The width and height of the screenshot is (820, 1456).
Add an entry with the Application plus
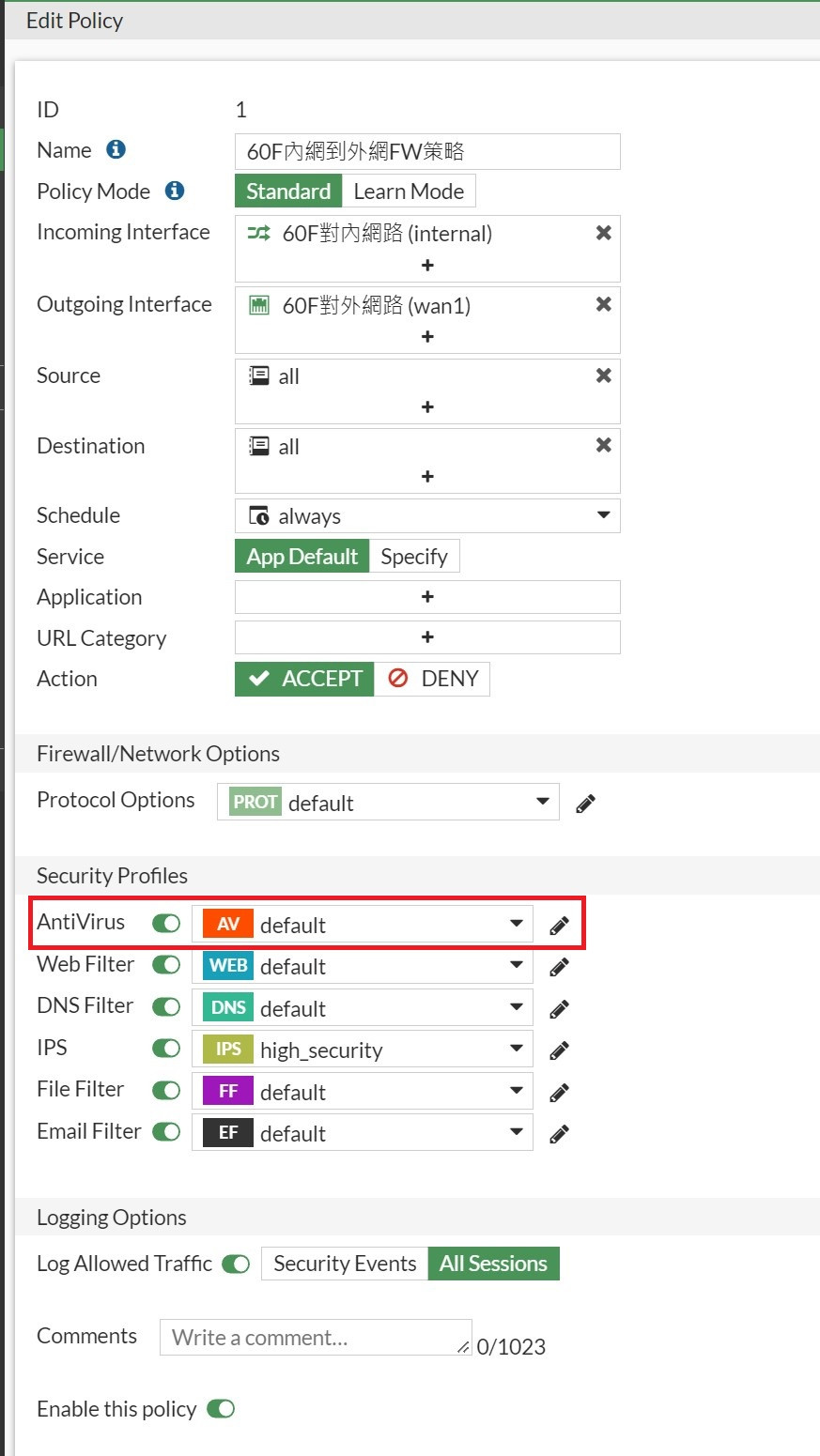(427, 597)
